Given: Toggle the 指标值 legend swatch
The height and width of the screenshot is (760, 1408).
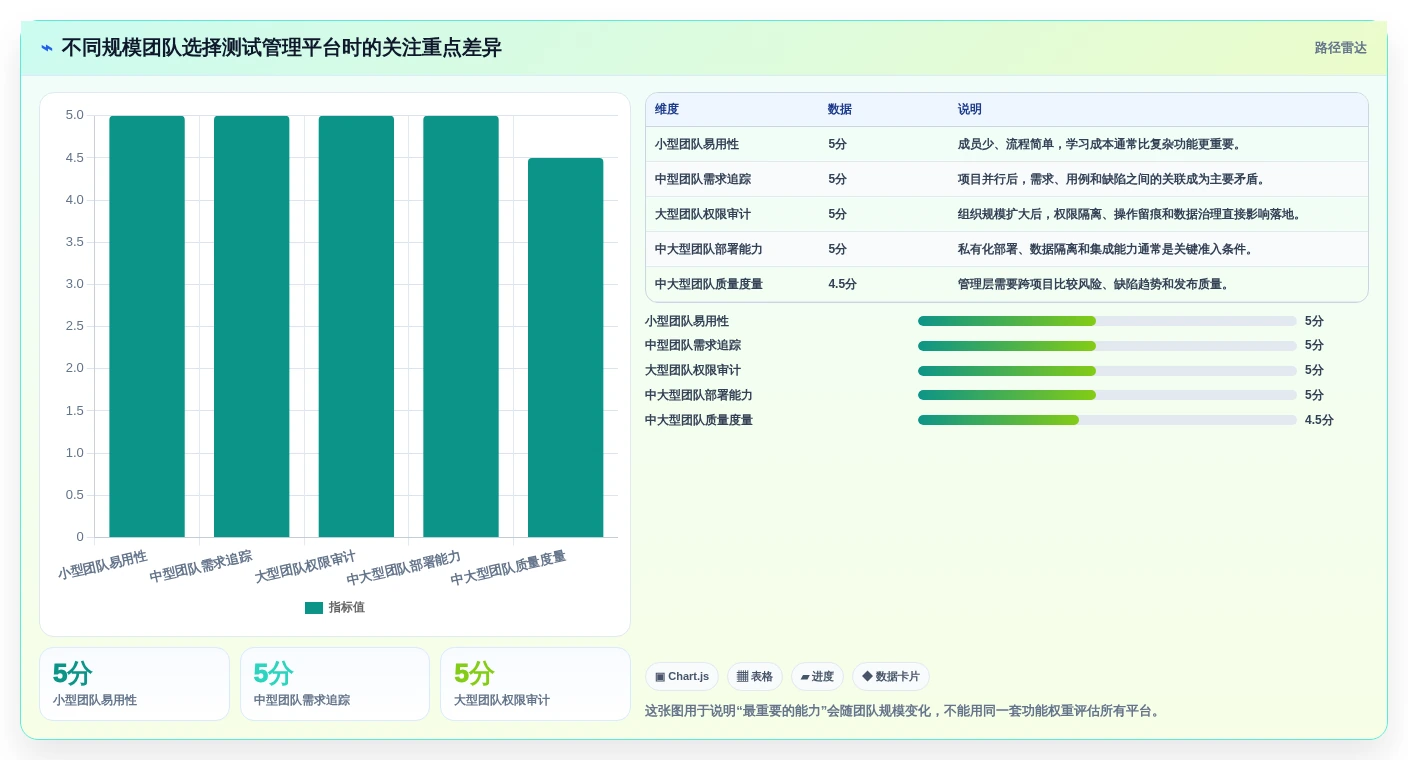Looking at the screenshot, I should tap(314, 607).
